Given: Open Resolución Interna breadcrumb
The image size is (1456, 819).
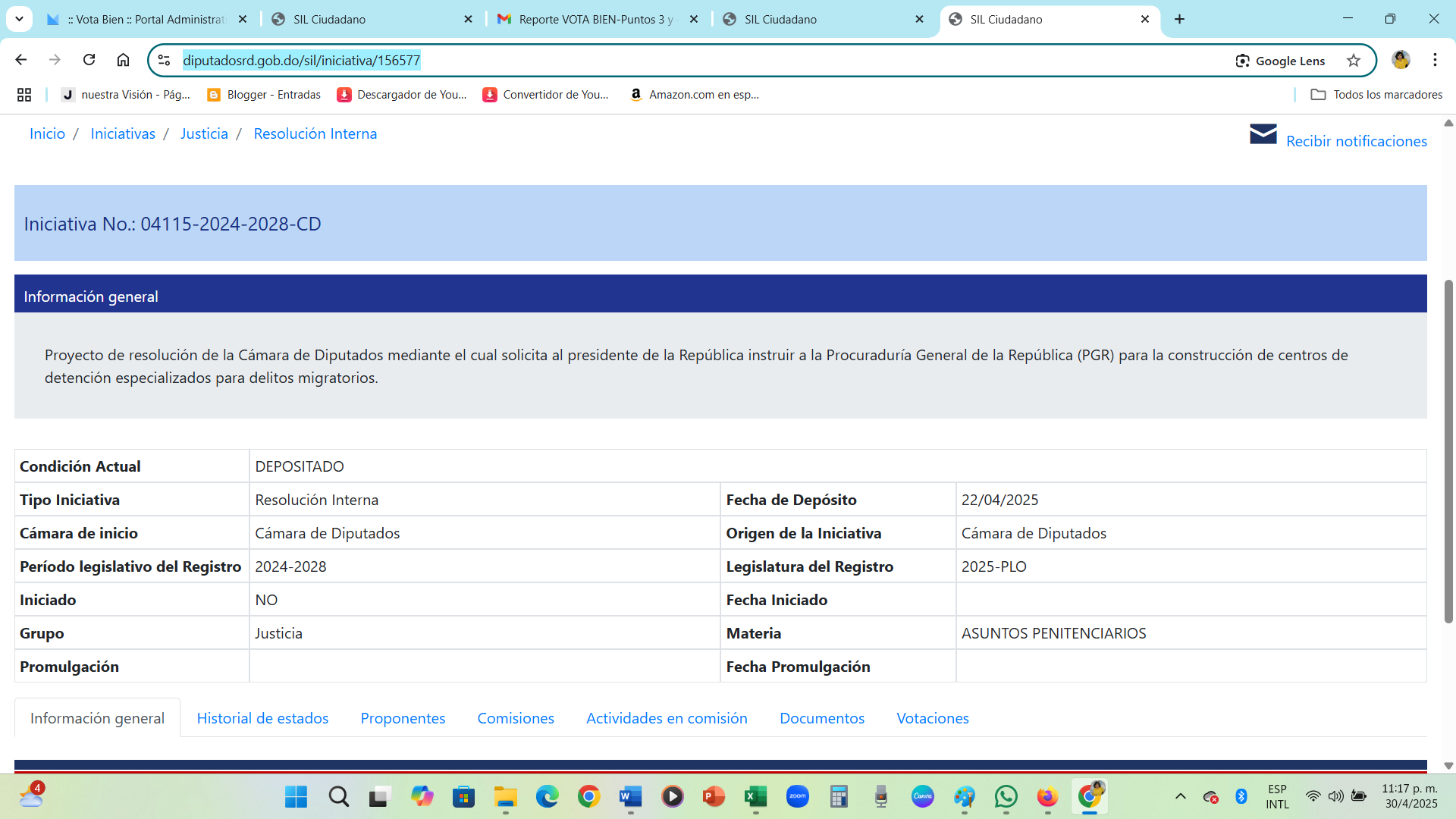Looking at the screenshot, I should [315, 133].
